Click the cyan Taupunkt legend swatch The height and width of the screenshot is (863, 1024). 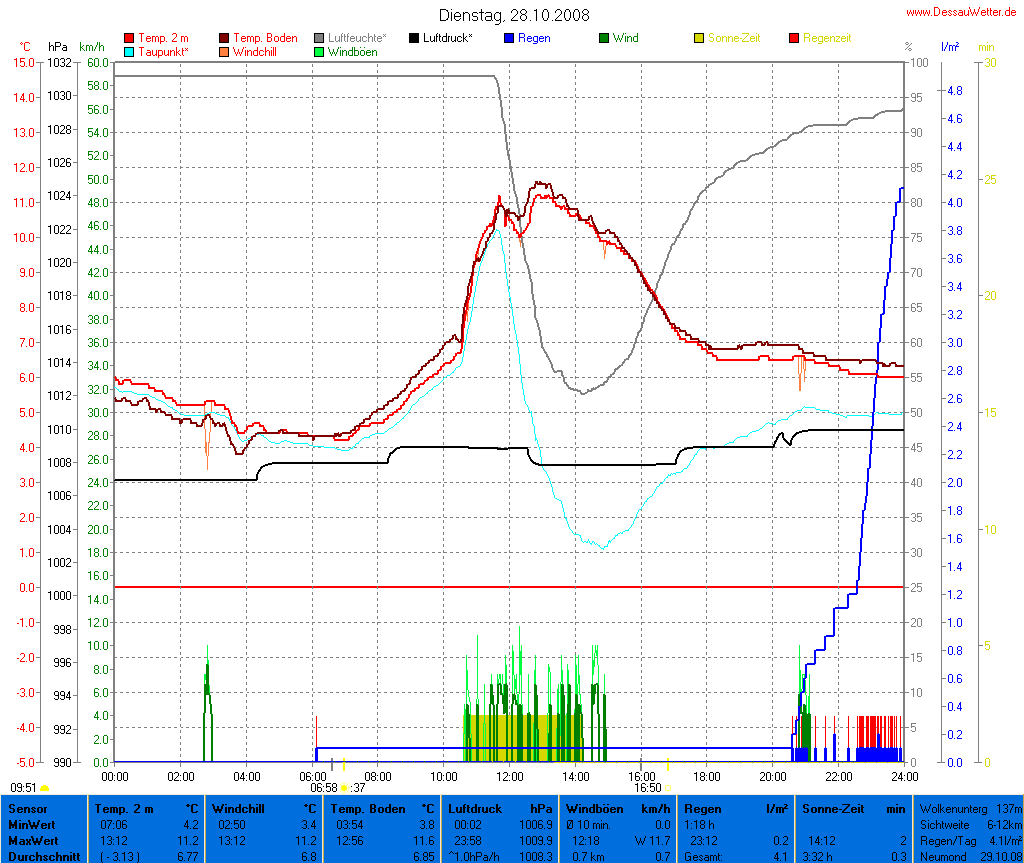[128, 51]
